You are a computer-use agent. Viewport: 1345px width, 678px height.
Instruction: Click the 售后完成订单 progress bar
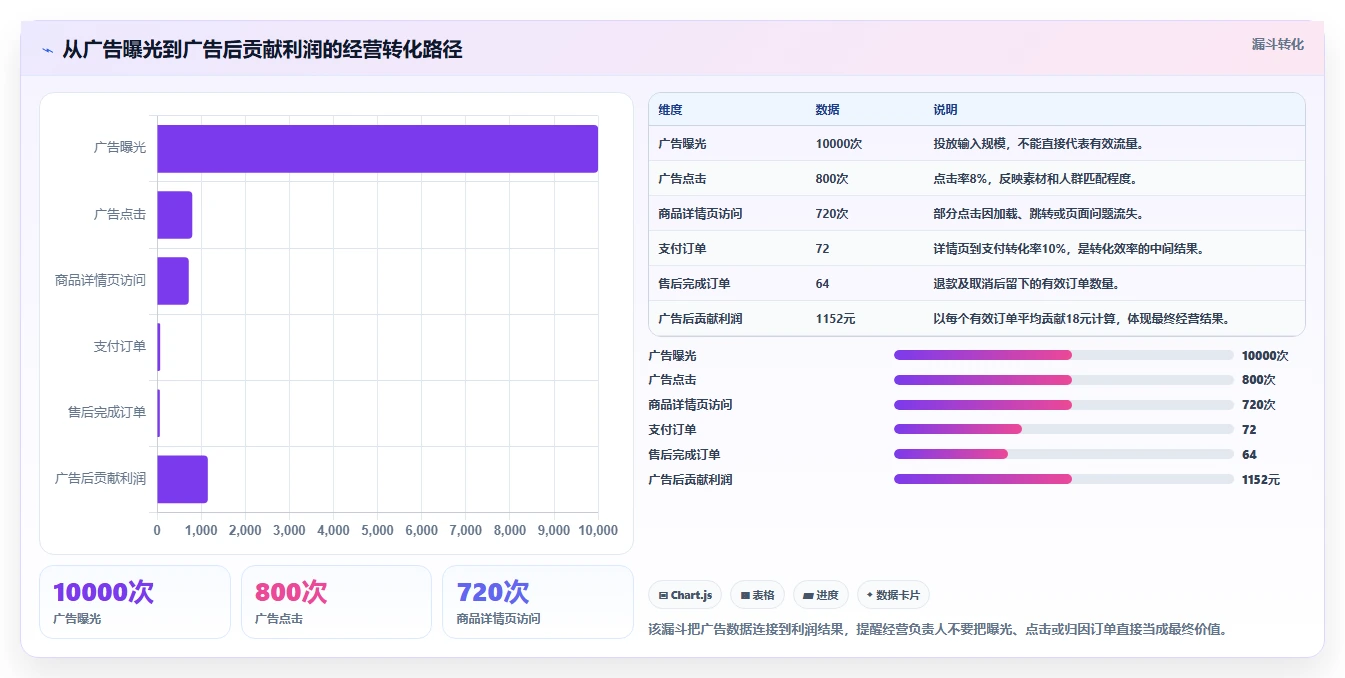[x=1064, y=454]
